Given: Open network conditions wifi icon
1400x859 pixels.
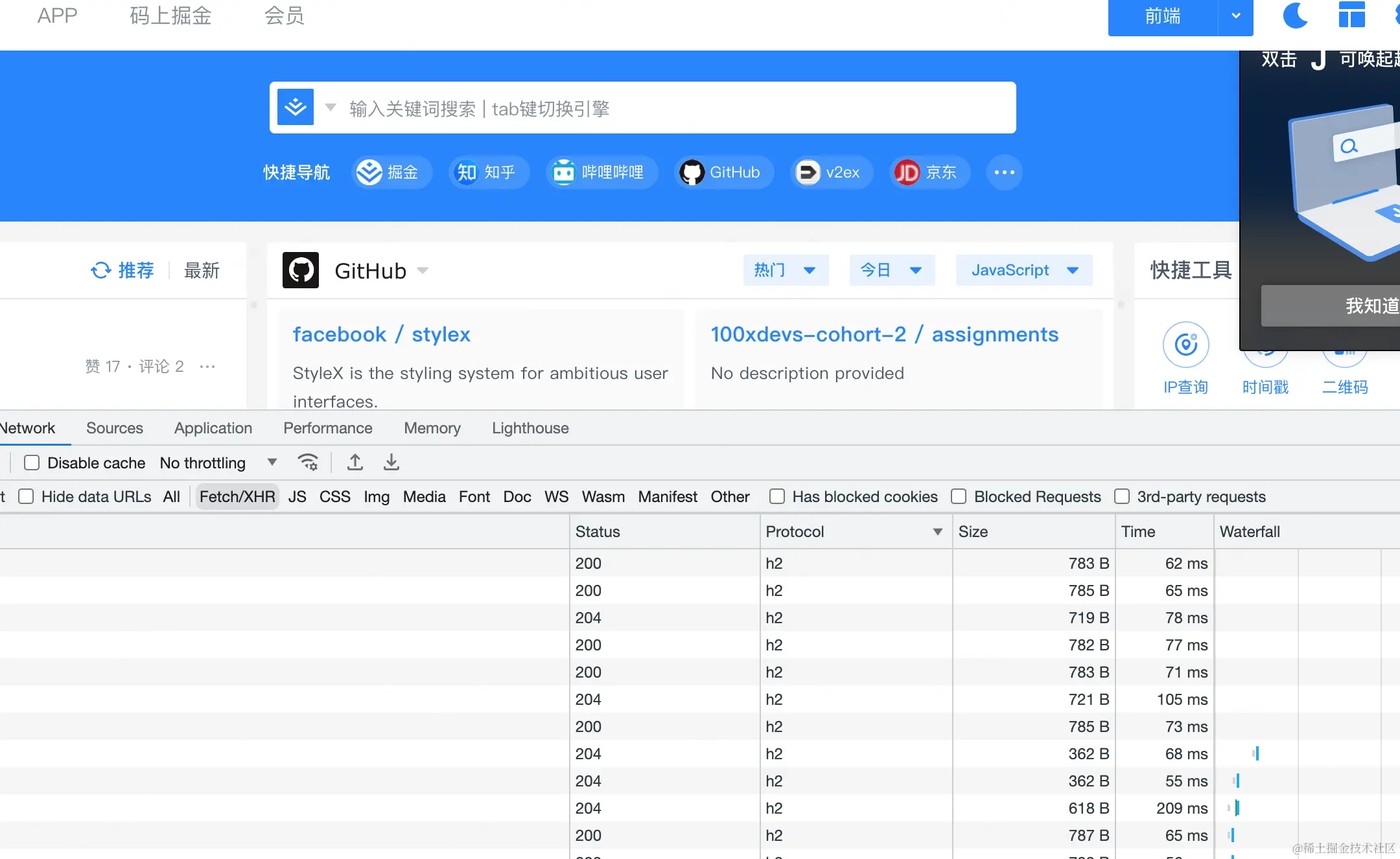Looking at the screenshot, I should 307,463.
